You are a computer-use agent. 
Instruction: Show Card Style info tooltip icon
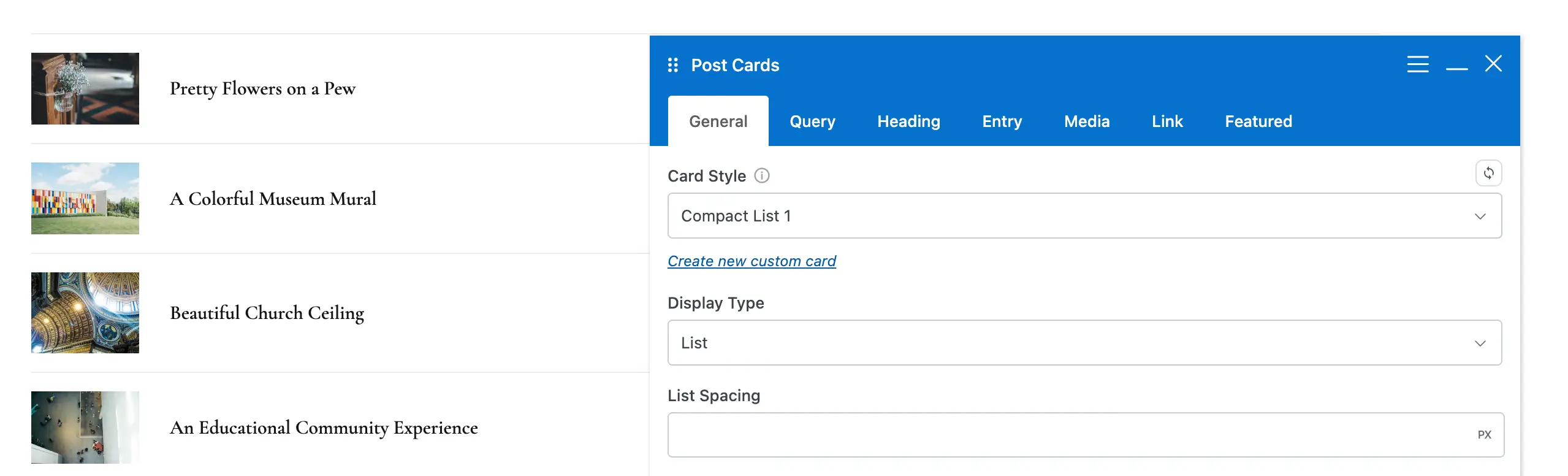pyautogui.click(x=762, y=176)
